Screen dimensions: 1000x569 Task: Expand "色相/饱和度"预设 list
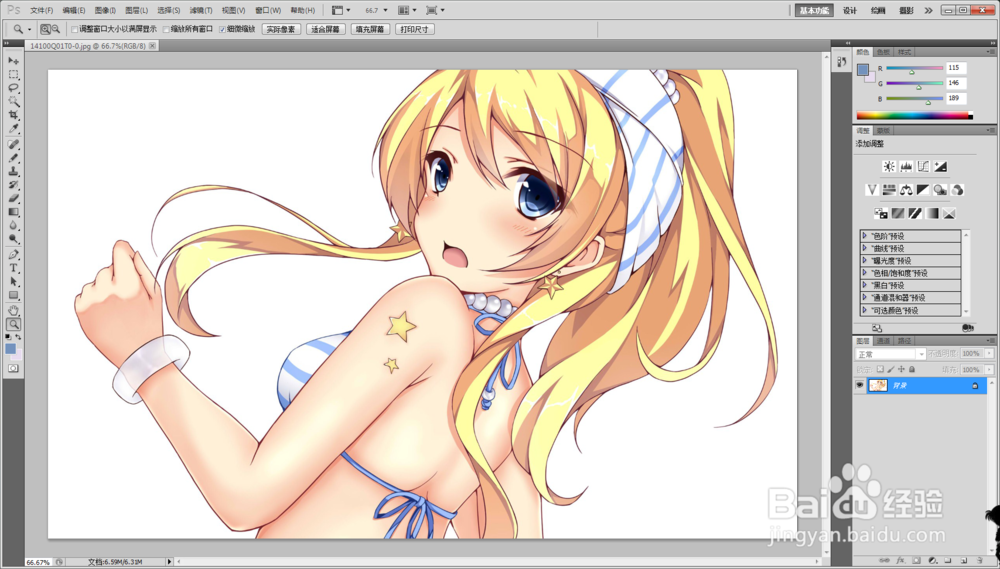click(x=865, y=273)
